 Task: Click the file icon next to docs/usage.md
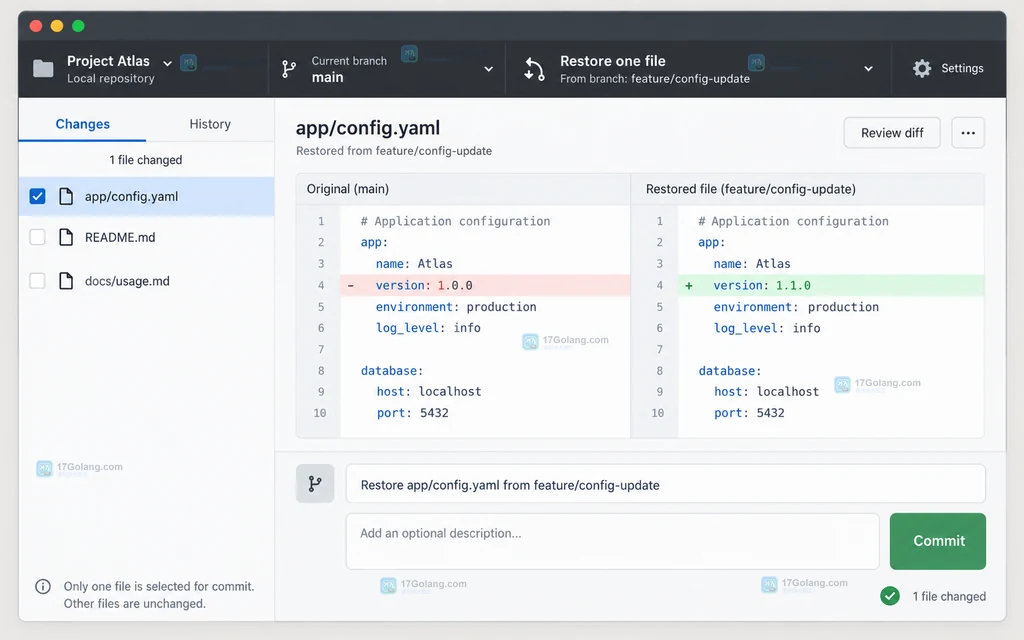point(66,281)
